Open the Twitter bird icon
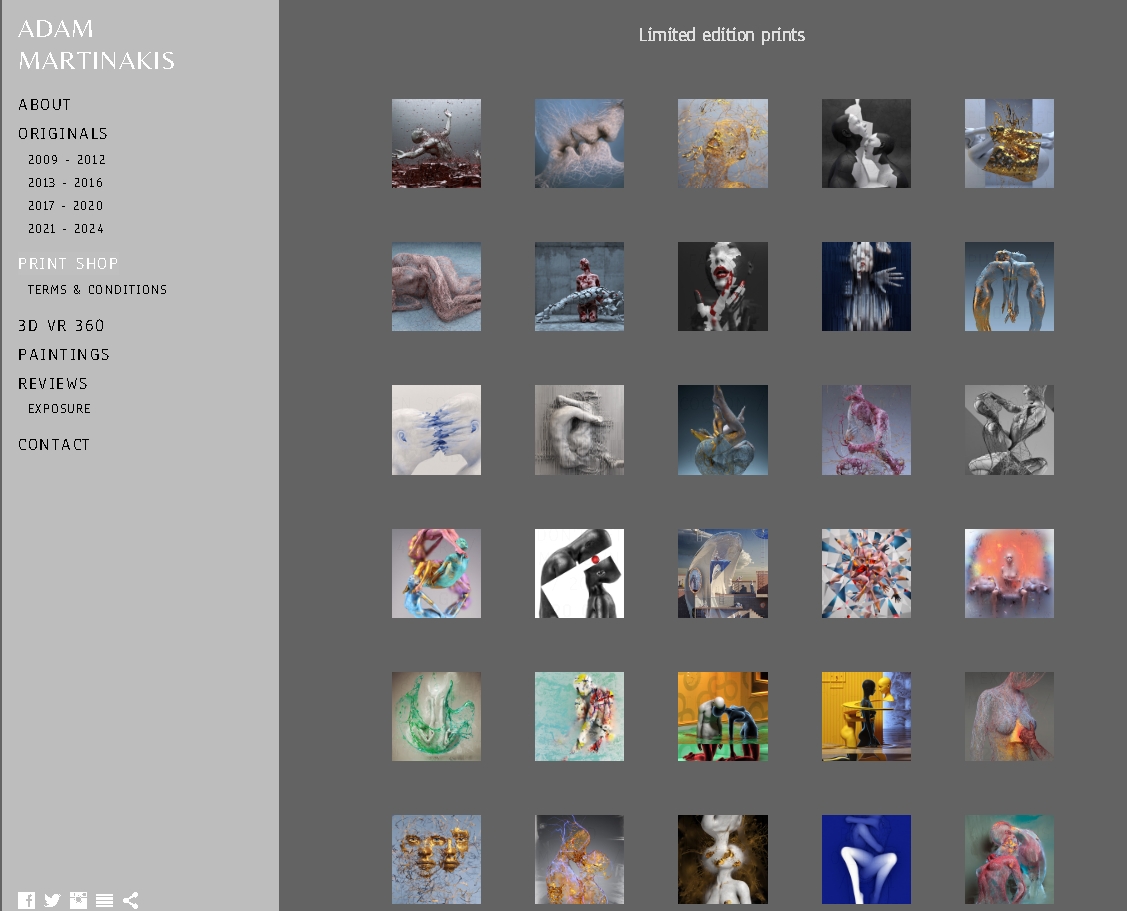Viewport: 1127px width, 911px height. pyautogui.click(x=52, y=900)
